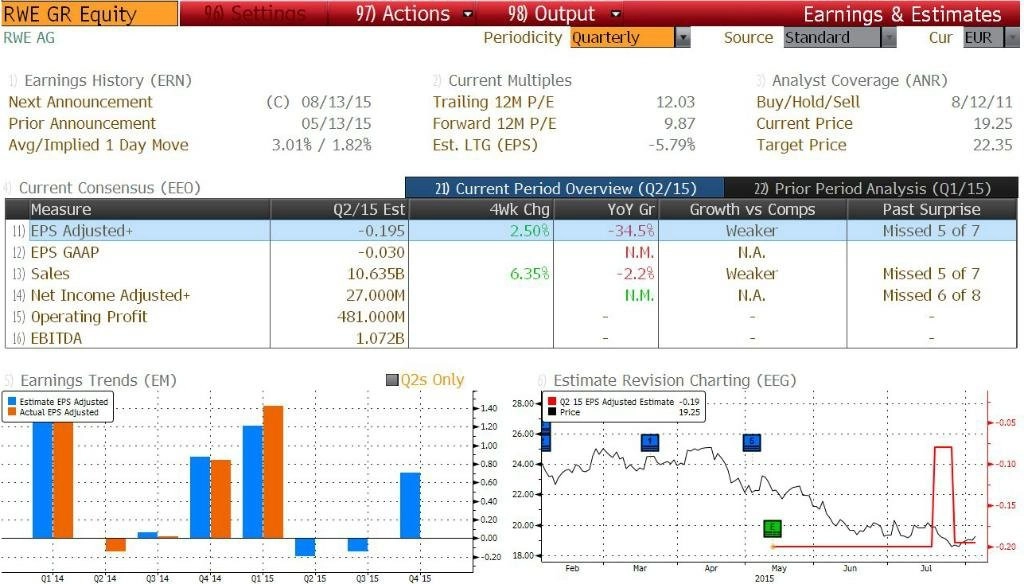Select the EPS GAAP row
The height and width of the screenshot is (584, 1024).
(x=511, y=252)
